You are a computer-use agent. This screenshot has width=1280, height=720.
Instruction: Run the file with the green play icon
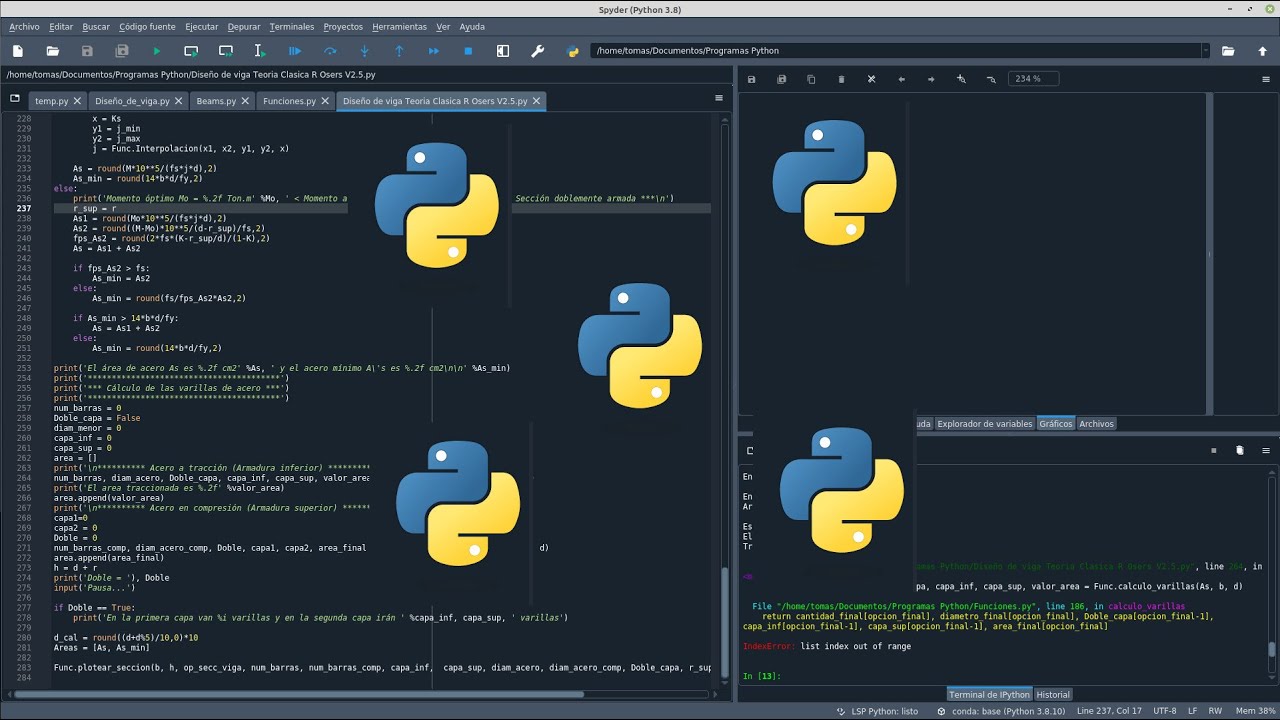[x=156, y=51]
